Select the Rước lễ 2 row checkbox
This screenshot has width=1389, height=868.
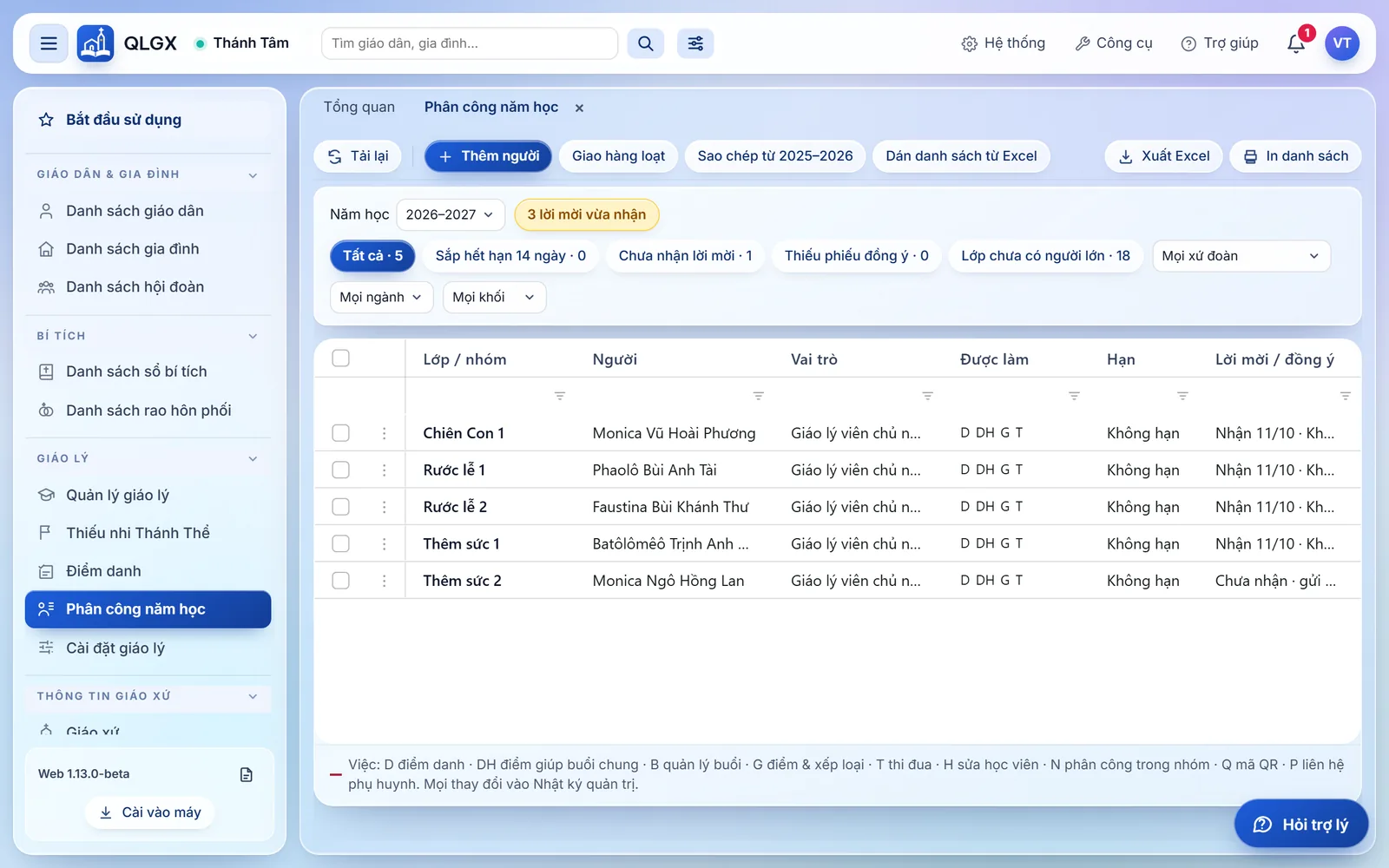340,507
